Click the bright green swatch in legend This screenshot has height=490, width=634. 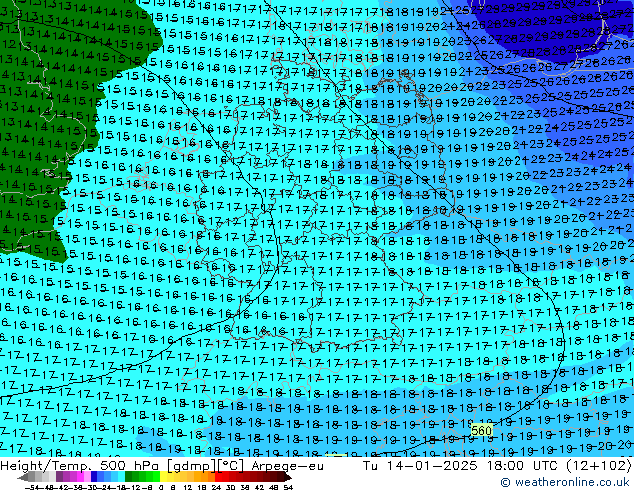[156, 477]
